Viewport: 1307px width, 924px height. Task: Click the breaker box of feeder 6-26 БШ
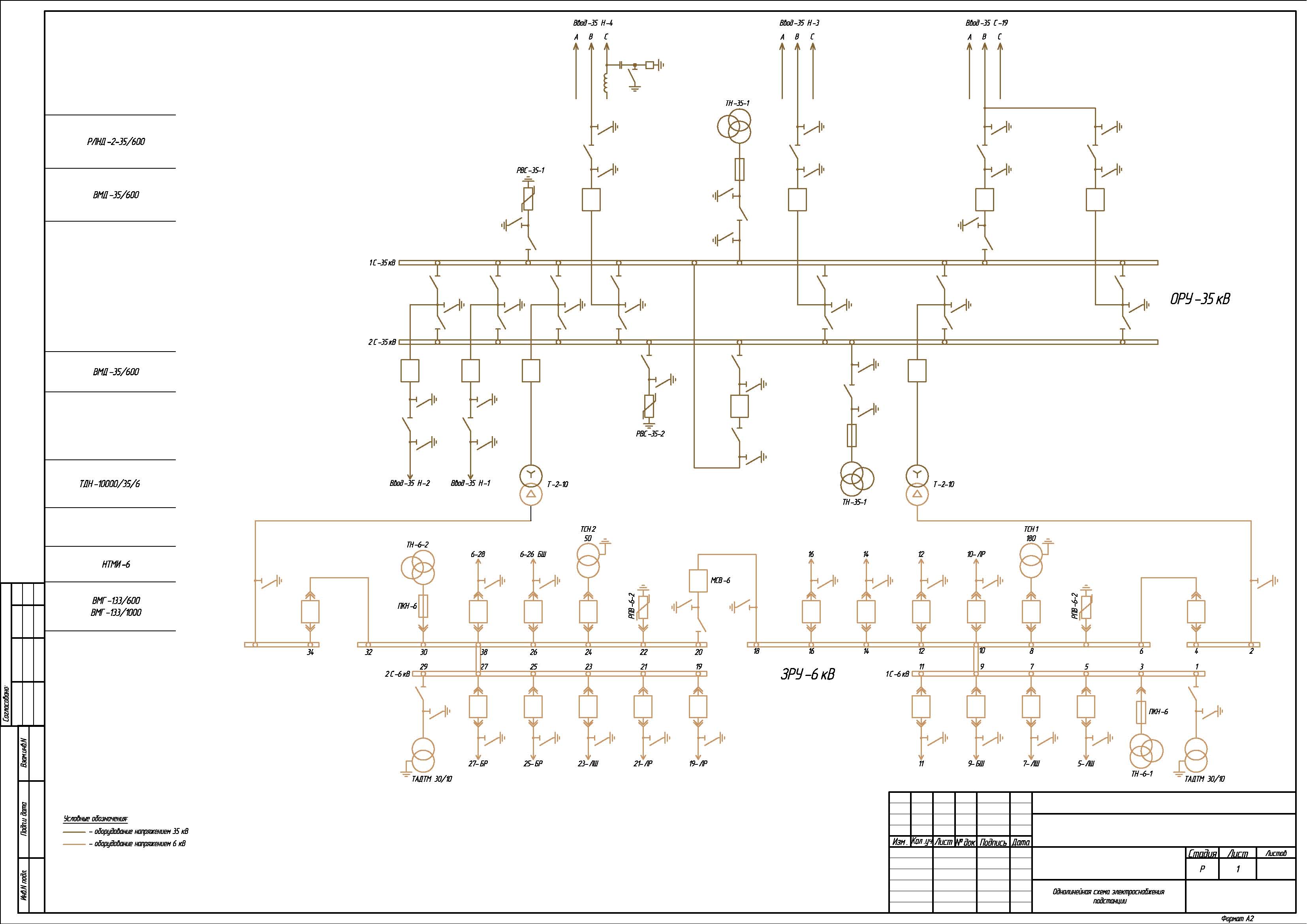coord(533,612)
